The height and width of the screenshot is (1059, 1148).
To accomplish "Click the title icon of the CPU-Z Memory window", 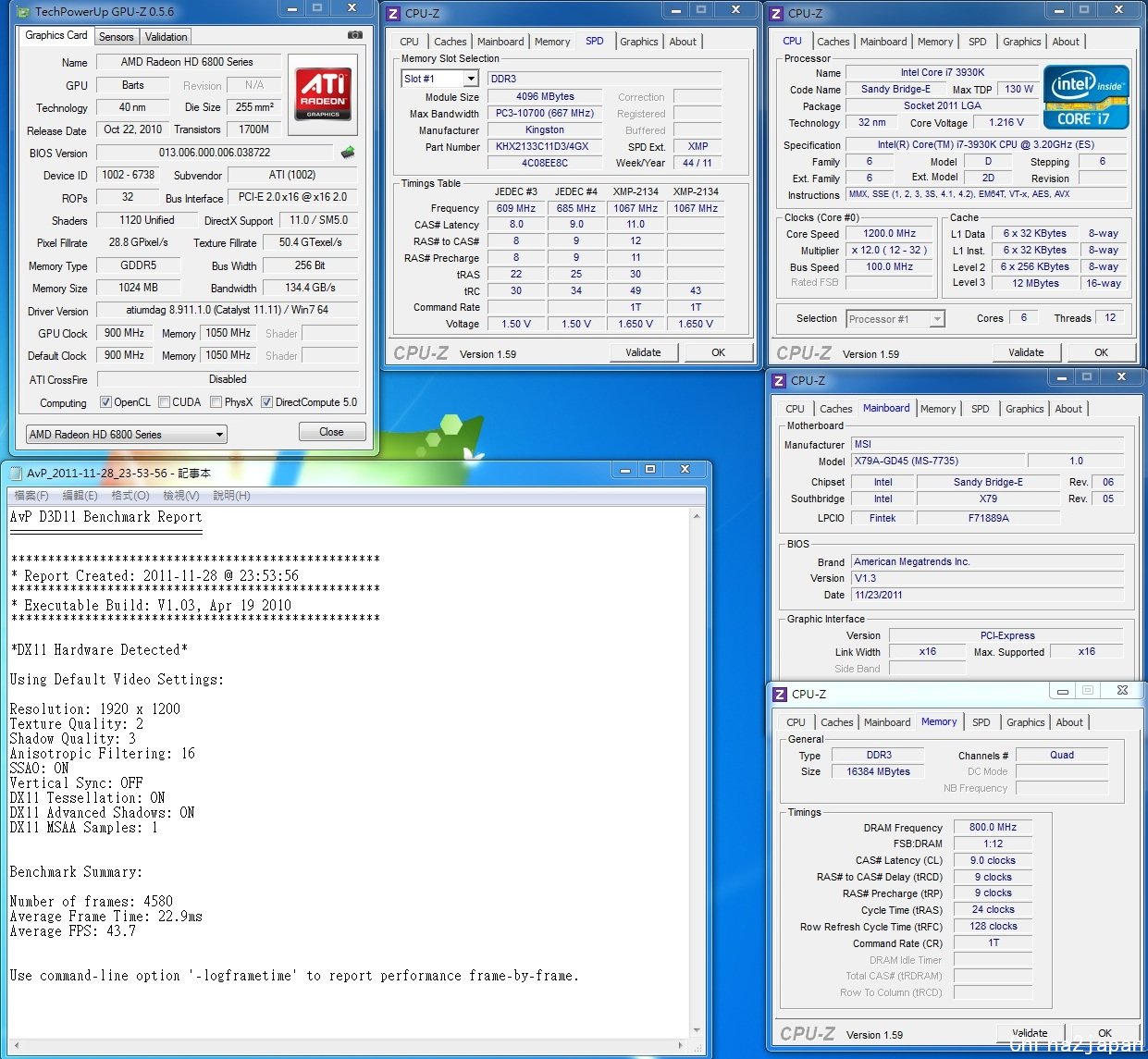I will coord(780,694).
